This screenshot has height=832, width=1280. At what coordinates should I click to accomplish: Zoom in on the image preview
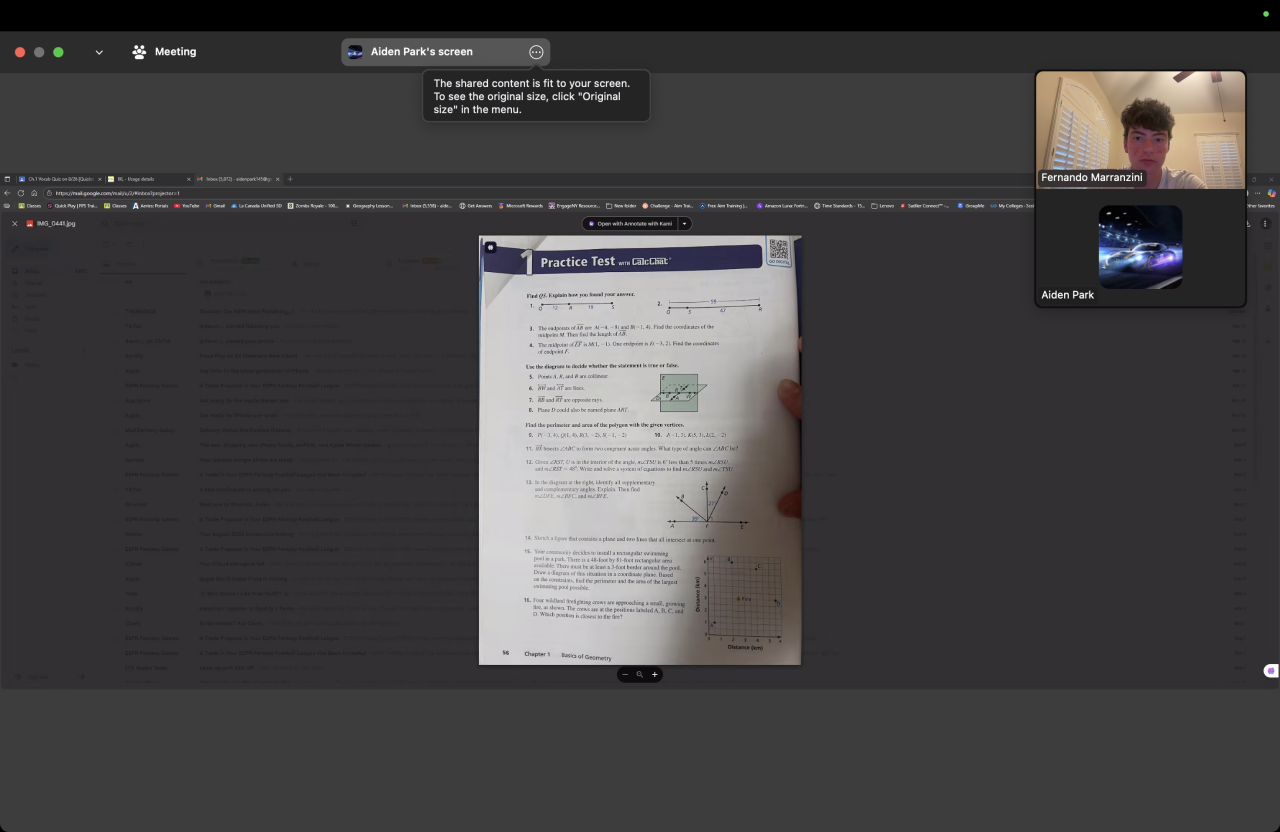click(655, 675)
